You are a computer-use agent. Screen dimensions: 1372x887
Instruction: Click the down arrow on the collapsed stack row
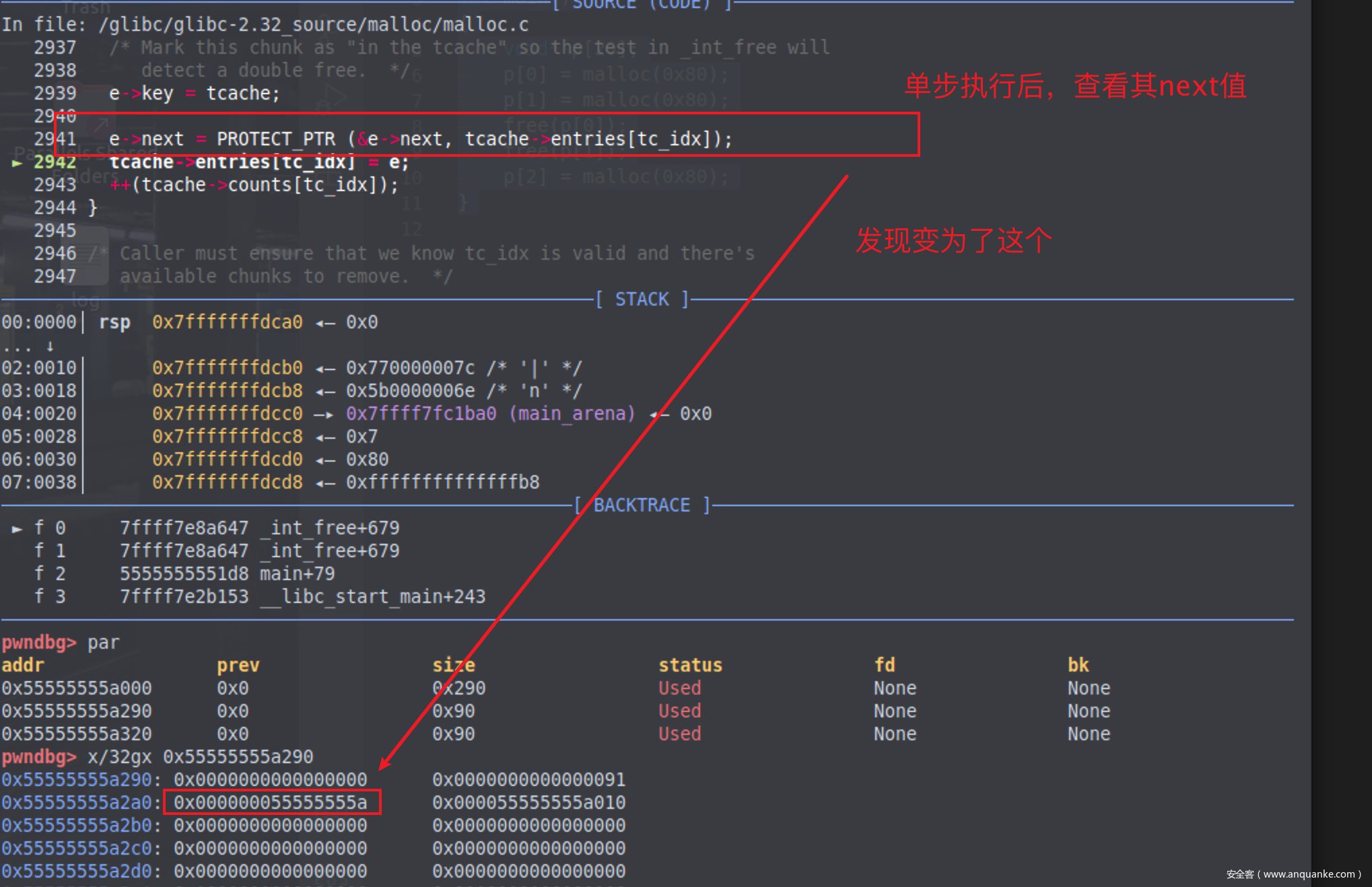50,347
